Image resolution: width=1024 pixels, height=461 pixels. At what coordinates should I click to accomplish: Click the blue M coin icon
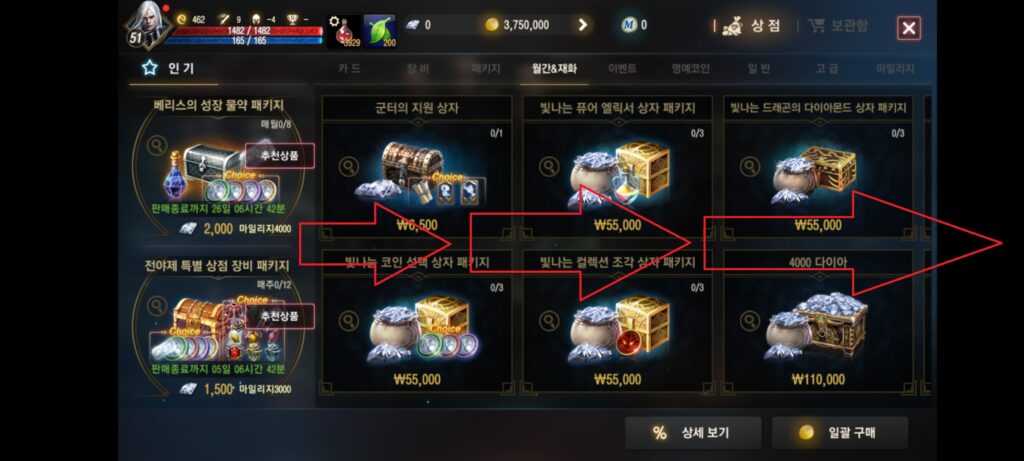click(x=629, y=25)
